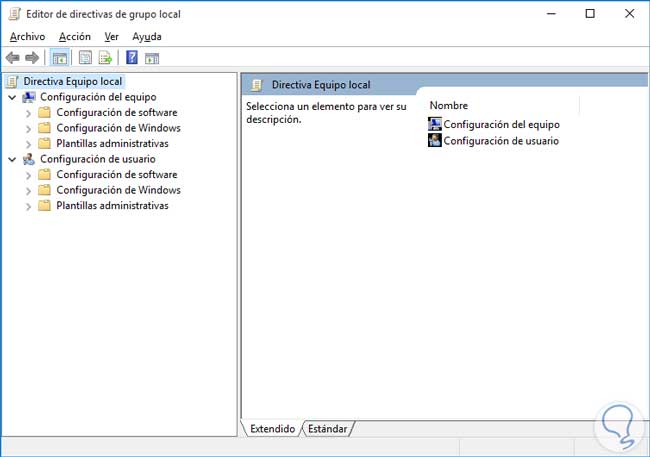Open the Archivo menu

pyautogui.click(x=27, y=37)
